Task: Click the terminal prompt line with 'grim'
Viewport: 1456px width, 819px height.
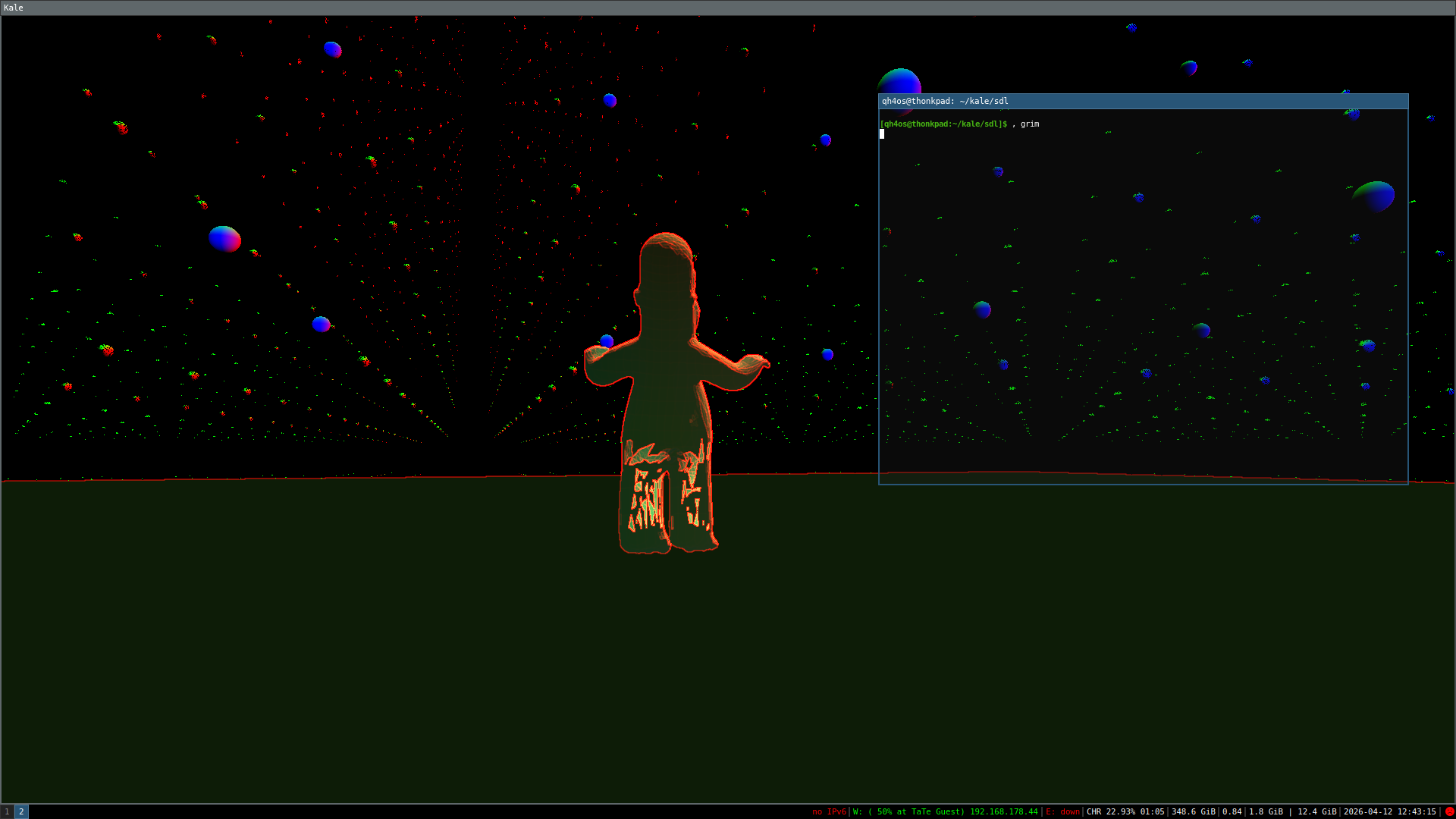Action: point(959,124)
